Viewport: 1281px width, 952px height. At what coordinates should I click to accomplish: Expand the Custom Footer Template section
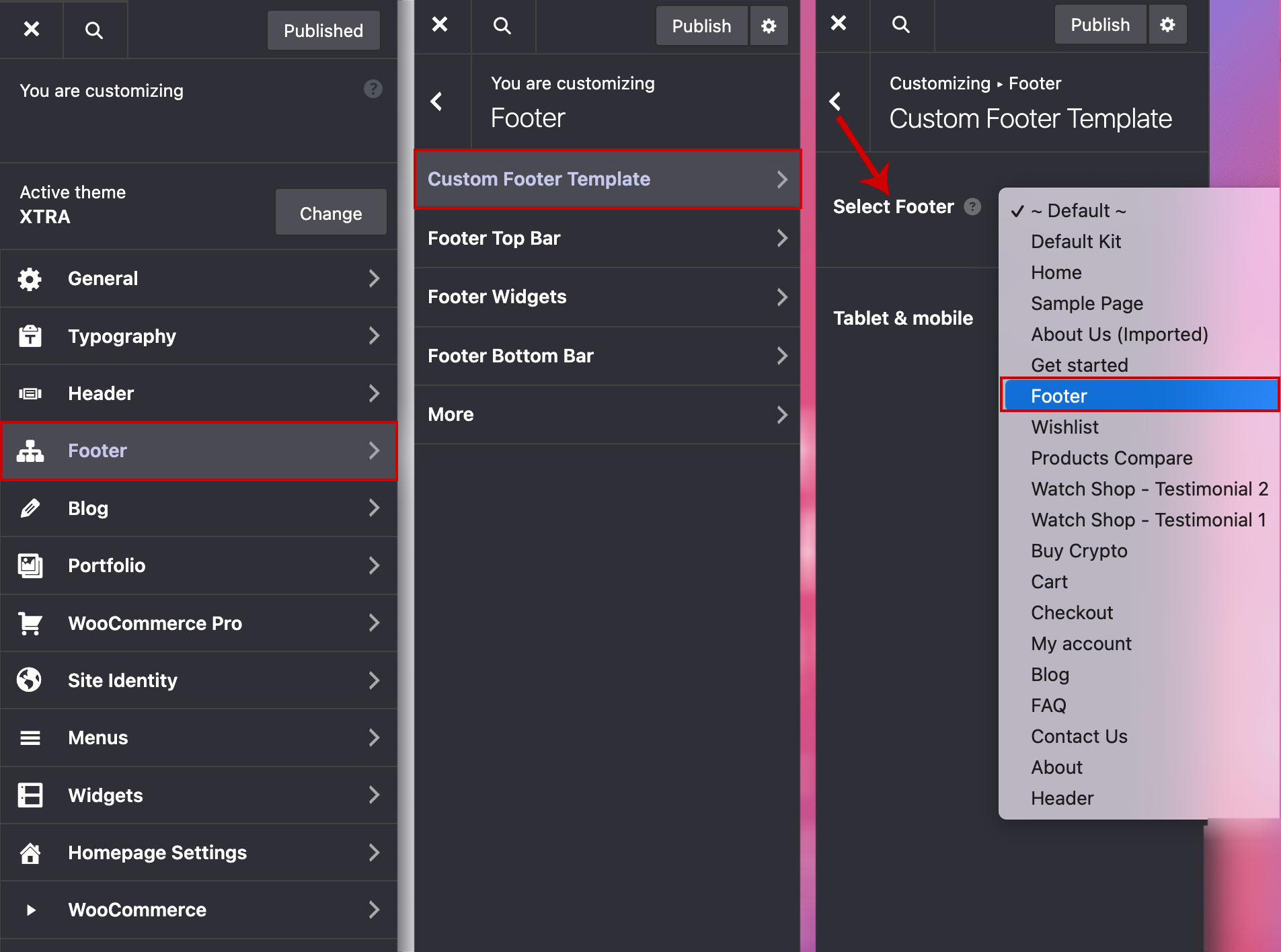pos(607,179)
